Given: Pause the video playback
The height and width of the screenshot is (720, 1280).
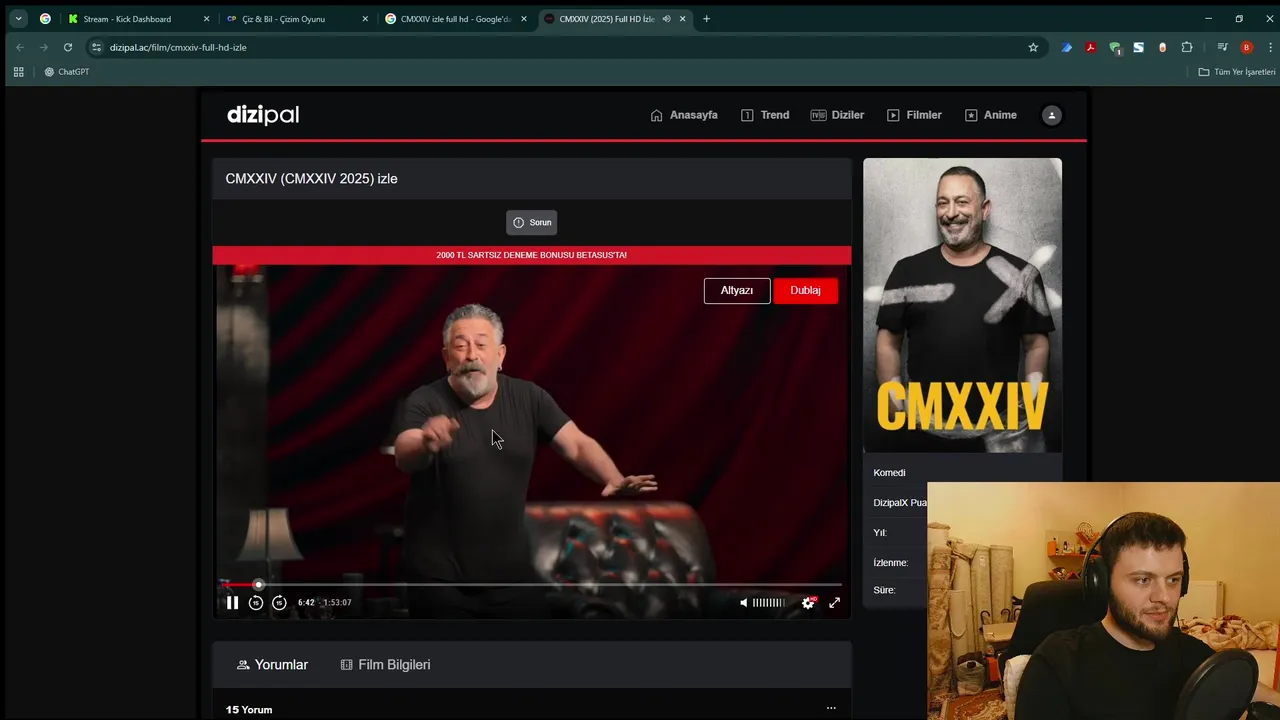Looking at the screenshot, I should click(232, 603).
